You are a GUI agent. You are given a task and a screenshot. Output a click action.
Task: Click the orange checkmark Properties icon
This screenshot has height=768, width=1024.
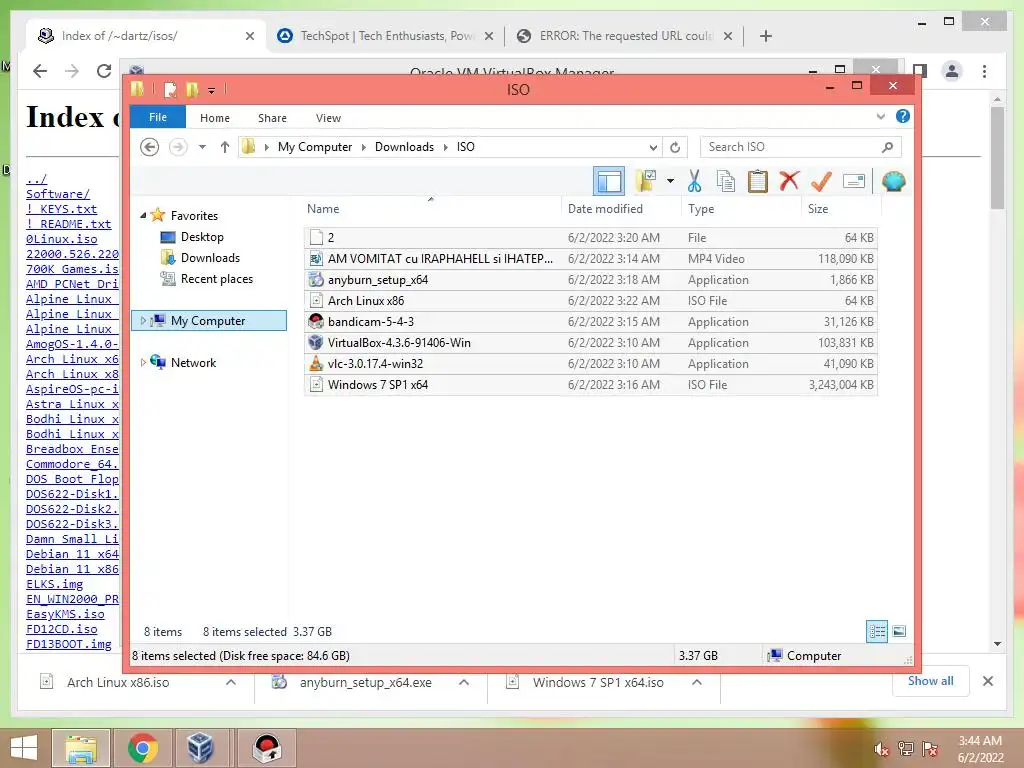pos(821,181)
